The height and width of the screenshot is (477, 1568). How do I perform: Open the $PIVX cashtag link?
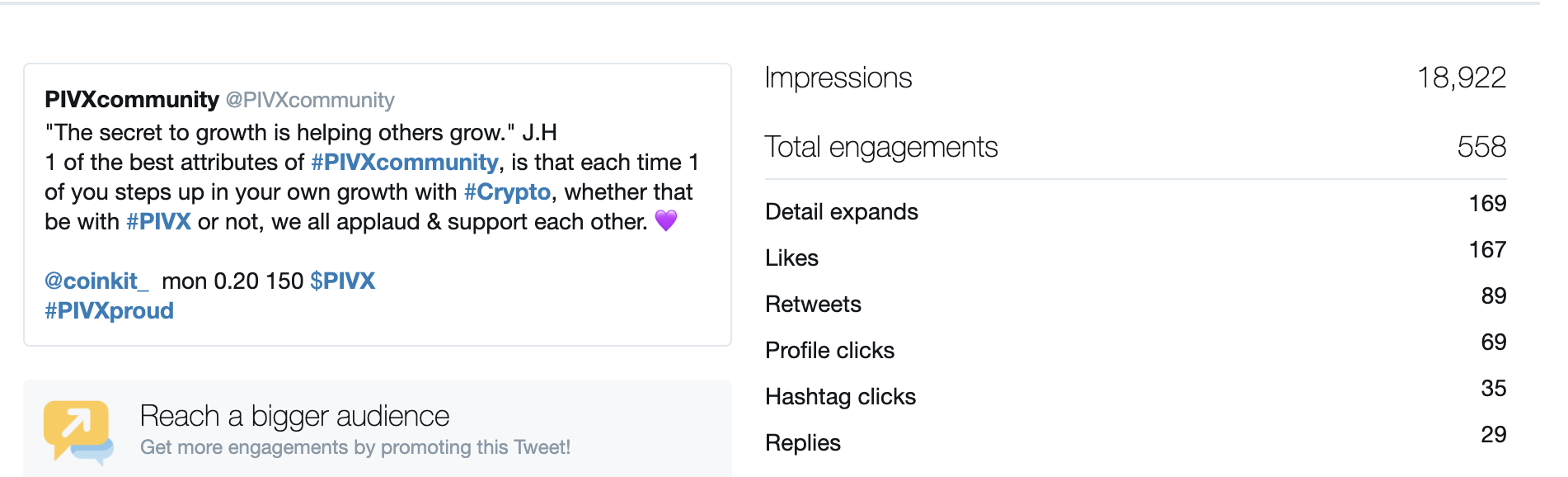click(343, 281)
